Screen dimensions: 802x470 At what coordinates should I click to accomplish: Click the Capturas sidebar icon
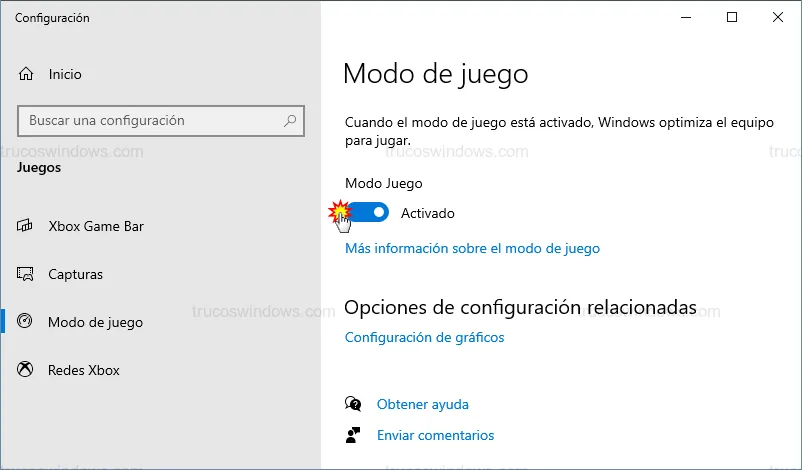coord(25,274)
